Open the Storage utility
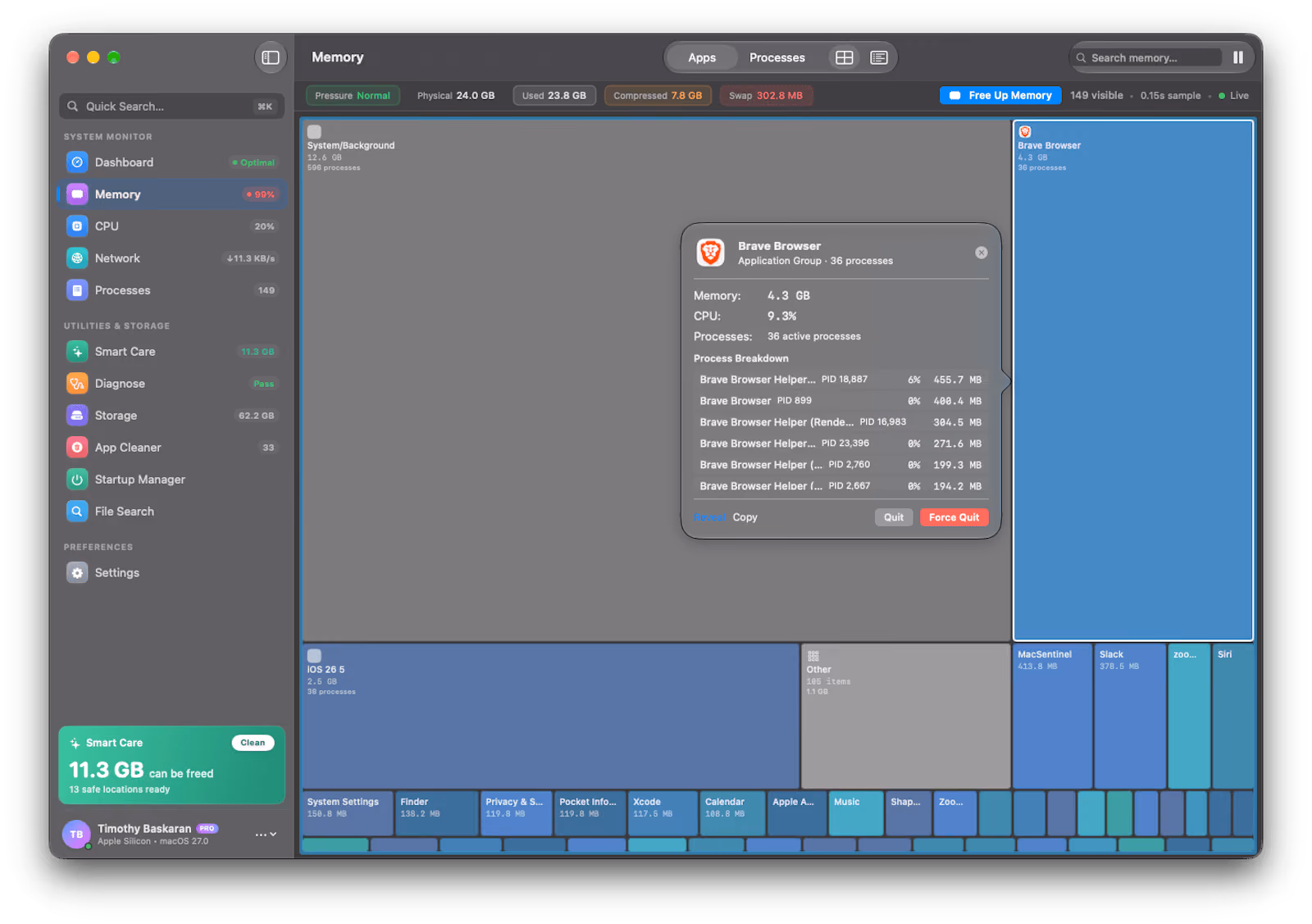Image resolution: width=1312 pixels, height=924 pixels. click(x=171, y=416)
